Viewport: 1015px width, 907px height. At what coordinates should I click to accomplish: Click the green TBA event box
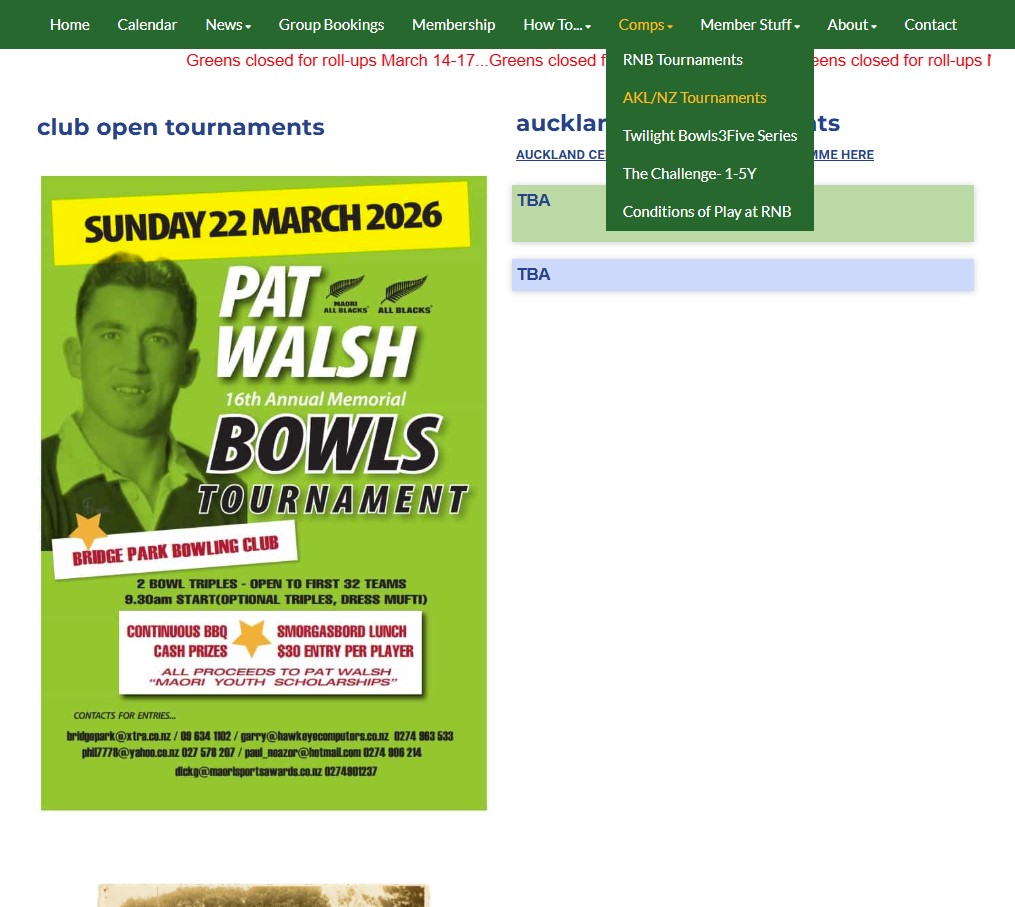(x=742, y=214)
